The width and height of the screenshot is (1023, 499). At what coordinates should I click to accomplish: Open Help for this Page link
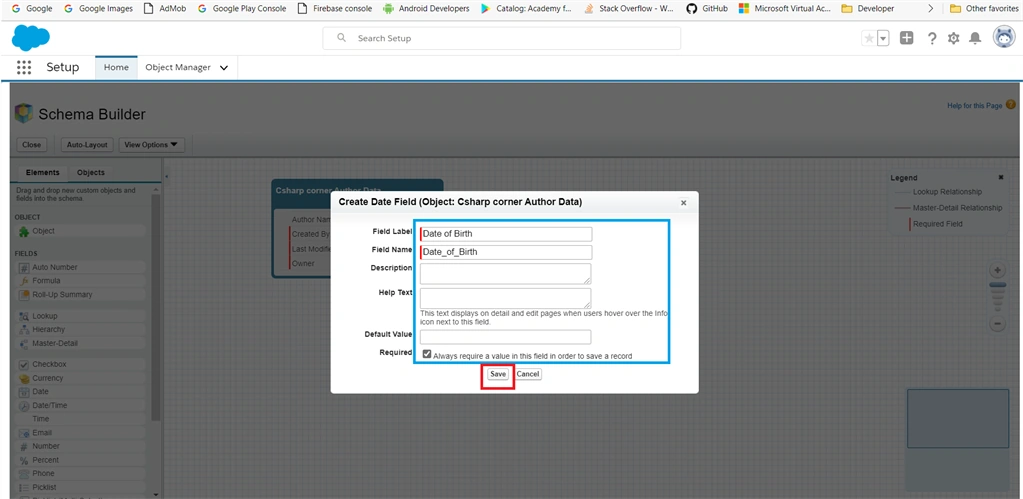point(975,106)
